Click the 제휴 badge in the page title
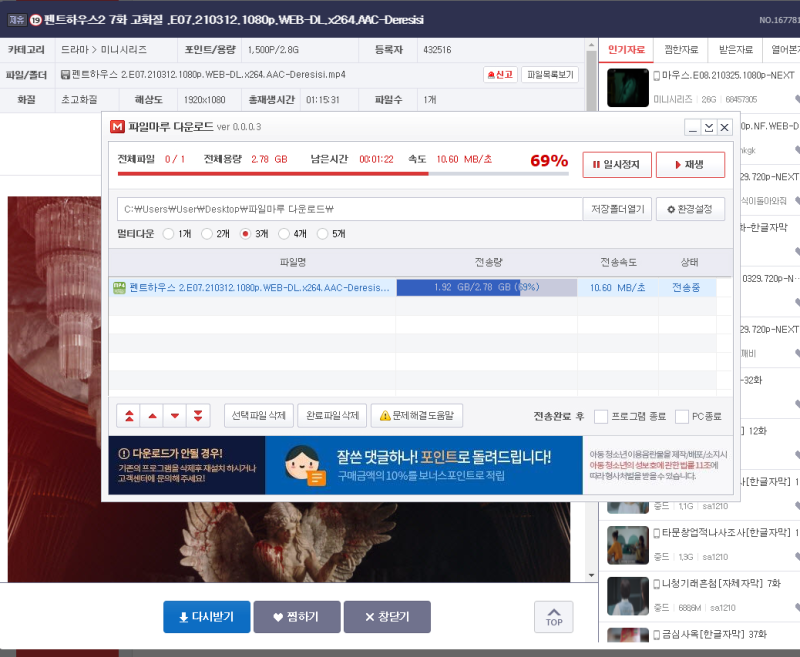800x657 pixels. coord(17,20)
